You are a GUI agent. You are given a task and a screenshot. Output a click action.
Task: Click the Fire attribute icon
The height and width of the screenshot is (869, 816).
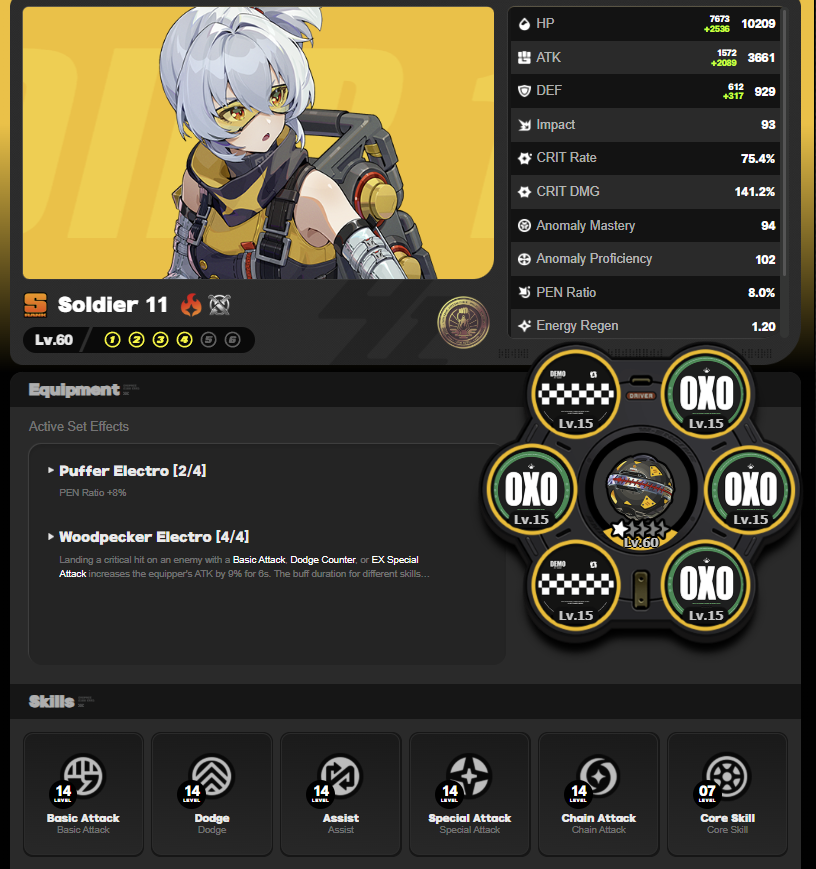(x=191, y=304)
